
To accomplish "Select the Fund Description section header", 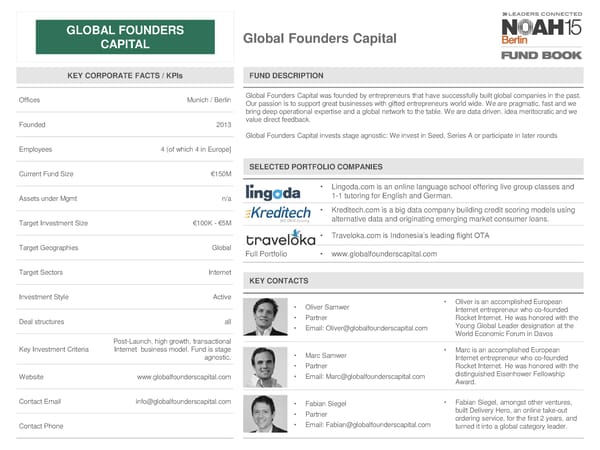I will point(286,76).
